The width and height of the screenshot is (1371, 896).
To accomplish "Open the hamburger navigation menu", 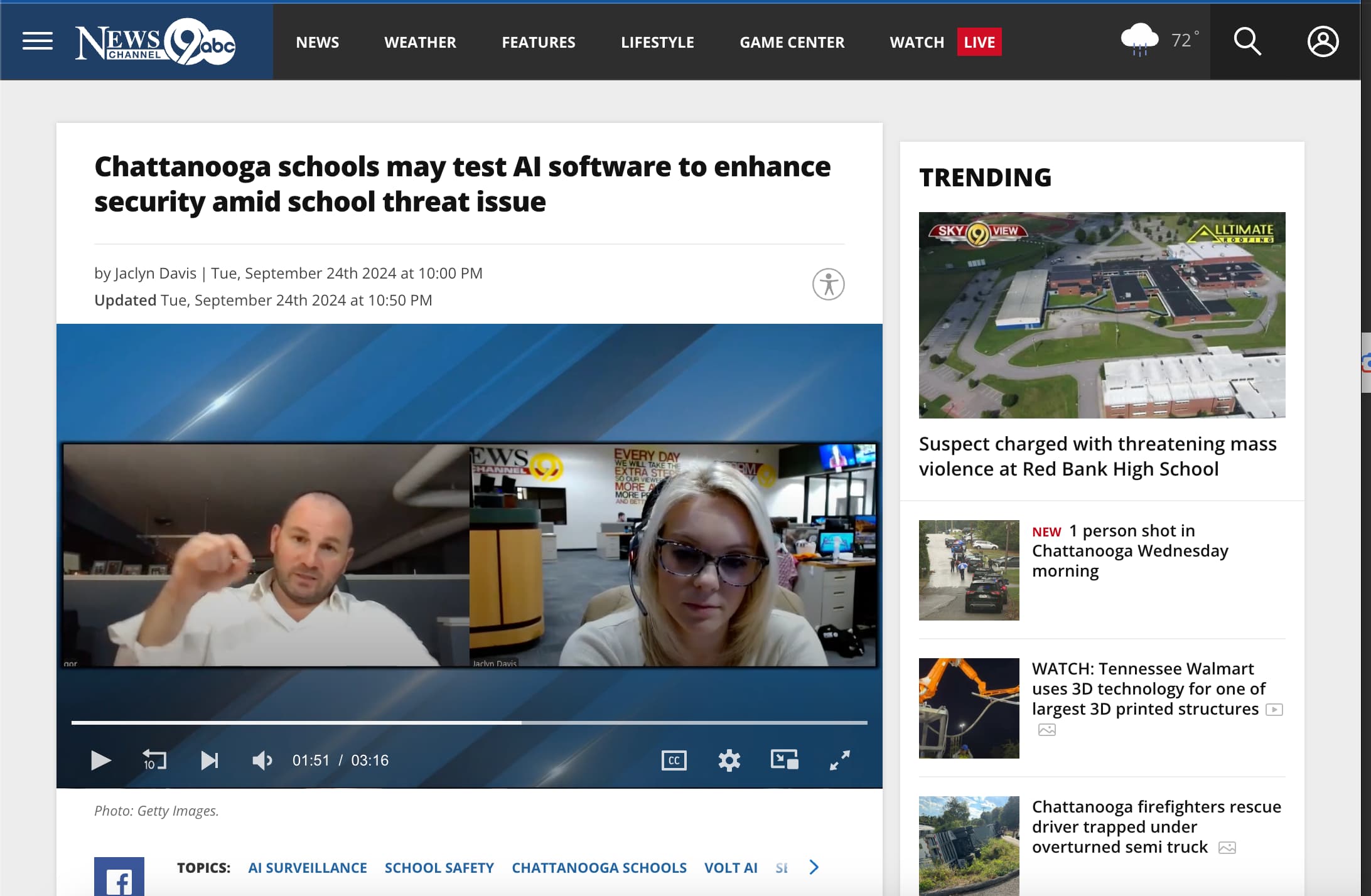I will coord(38,41).
